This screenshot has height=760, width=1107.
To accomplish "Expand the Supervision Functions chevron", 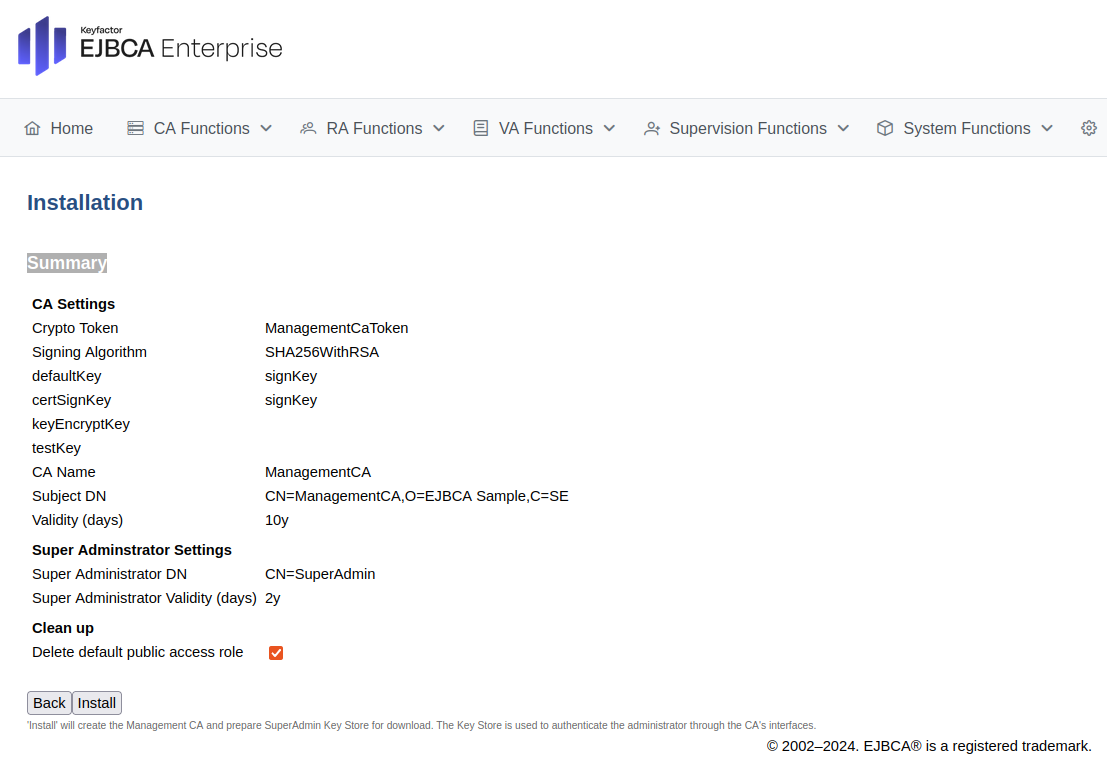I will coord(843,128).
